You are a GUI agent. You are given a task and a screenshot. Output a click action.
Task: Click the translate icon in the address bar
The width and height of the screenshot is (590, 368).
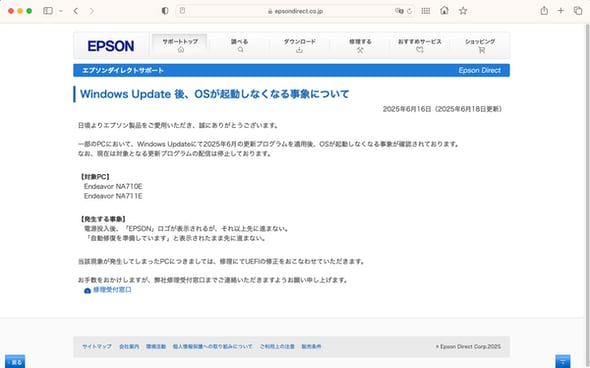(398, 11)
